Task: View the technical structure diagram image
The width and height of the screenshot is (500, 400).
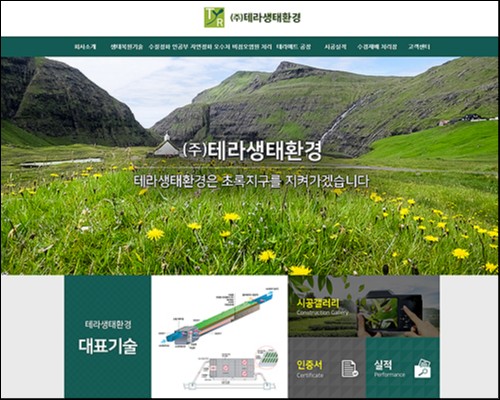Action: (220, 337)
